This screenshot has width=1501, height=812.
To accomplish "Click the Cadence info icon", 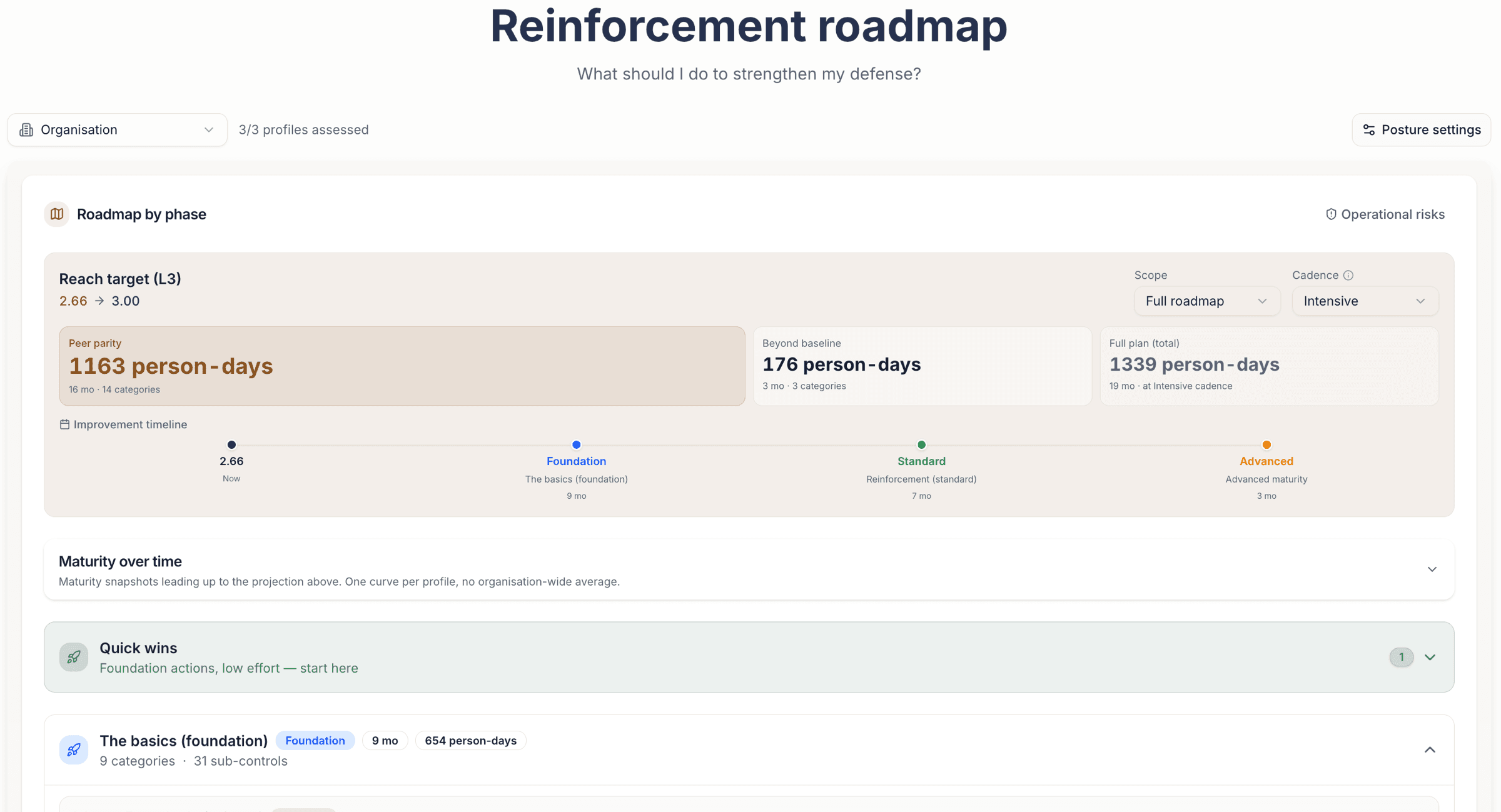I will click(1348, 275).
